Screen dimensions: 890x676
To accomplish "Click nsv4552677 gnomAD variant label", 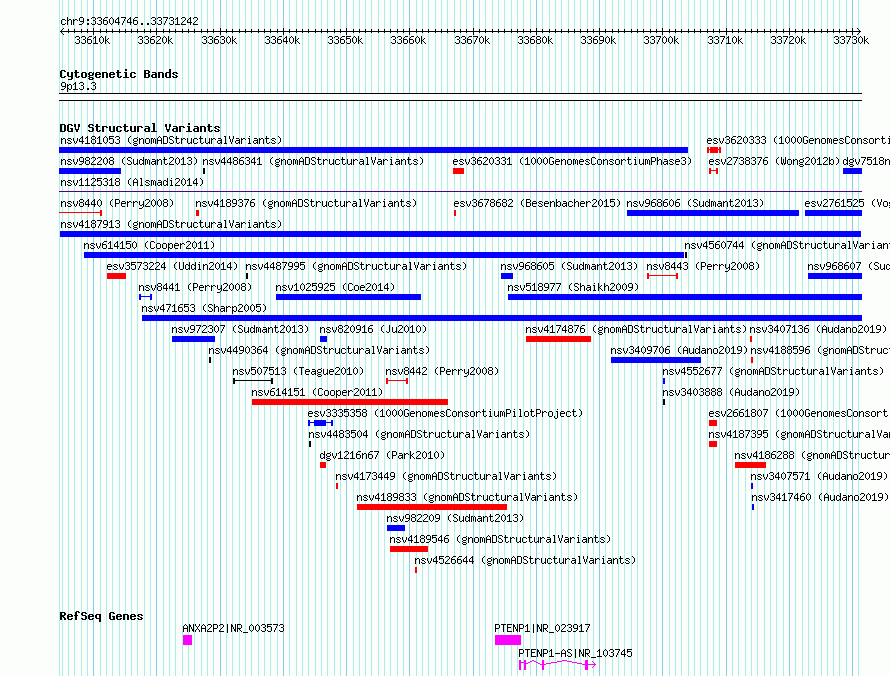I will tap(774, 371).
